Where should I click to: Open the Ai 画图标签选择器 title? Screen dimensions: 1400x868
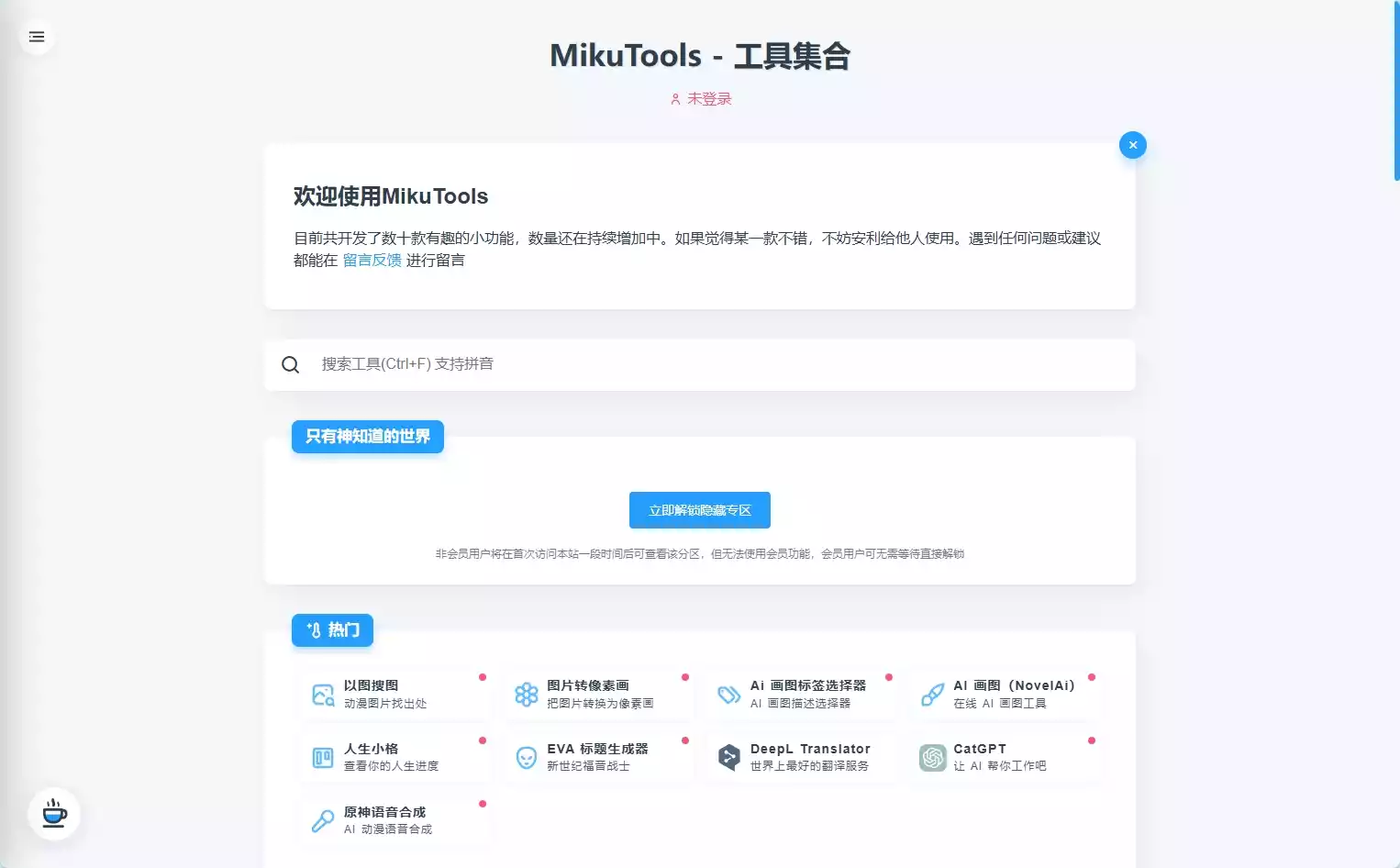808,685
